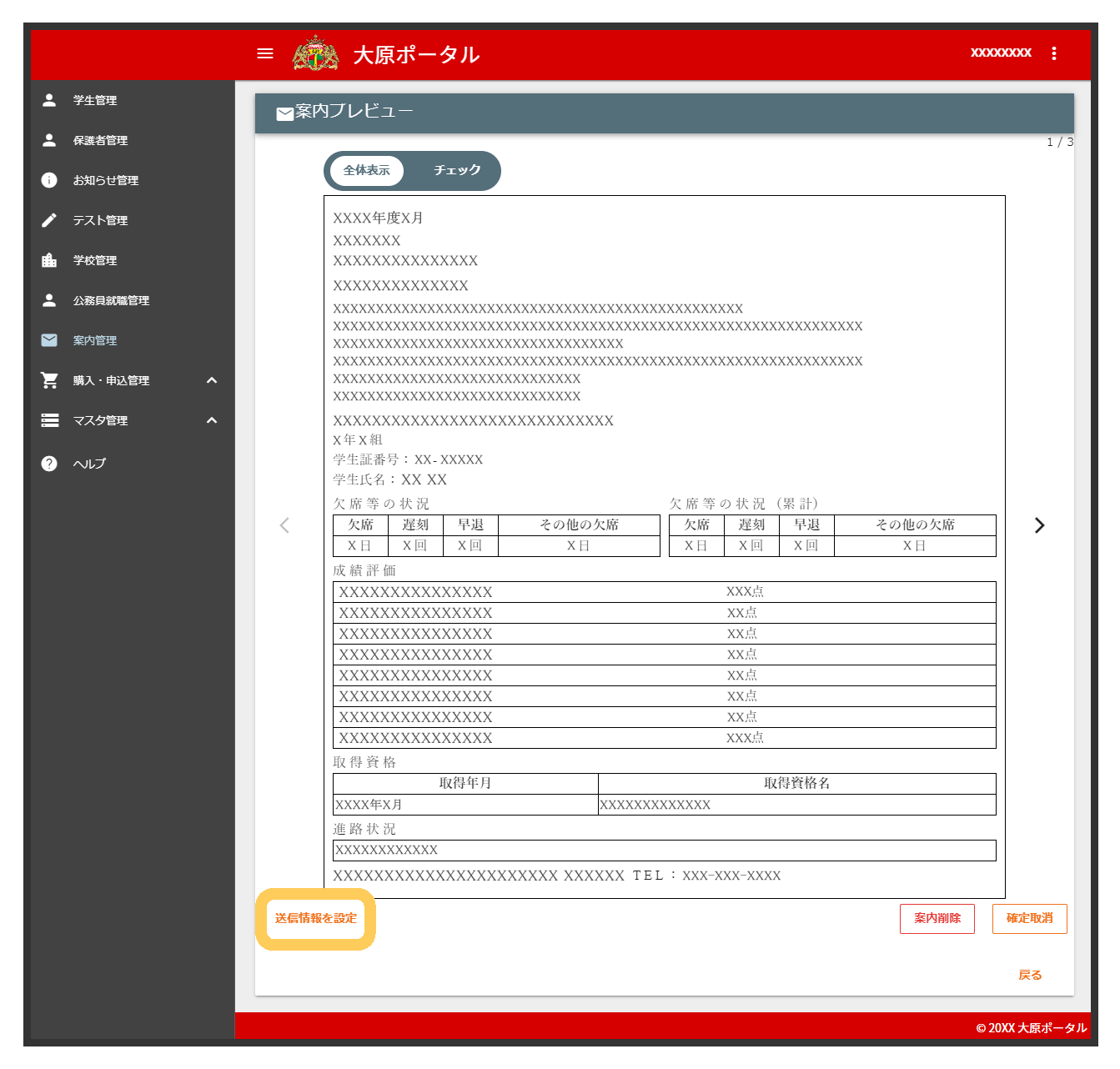Click the XXXX年度X月 heading in preview
This screenshot has width=1120, height=1069.
[x=378, y=218]
